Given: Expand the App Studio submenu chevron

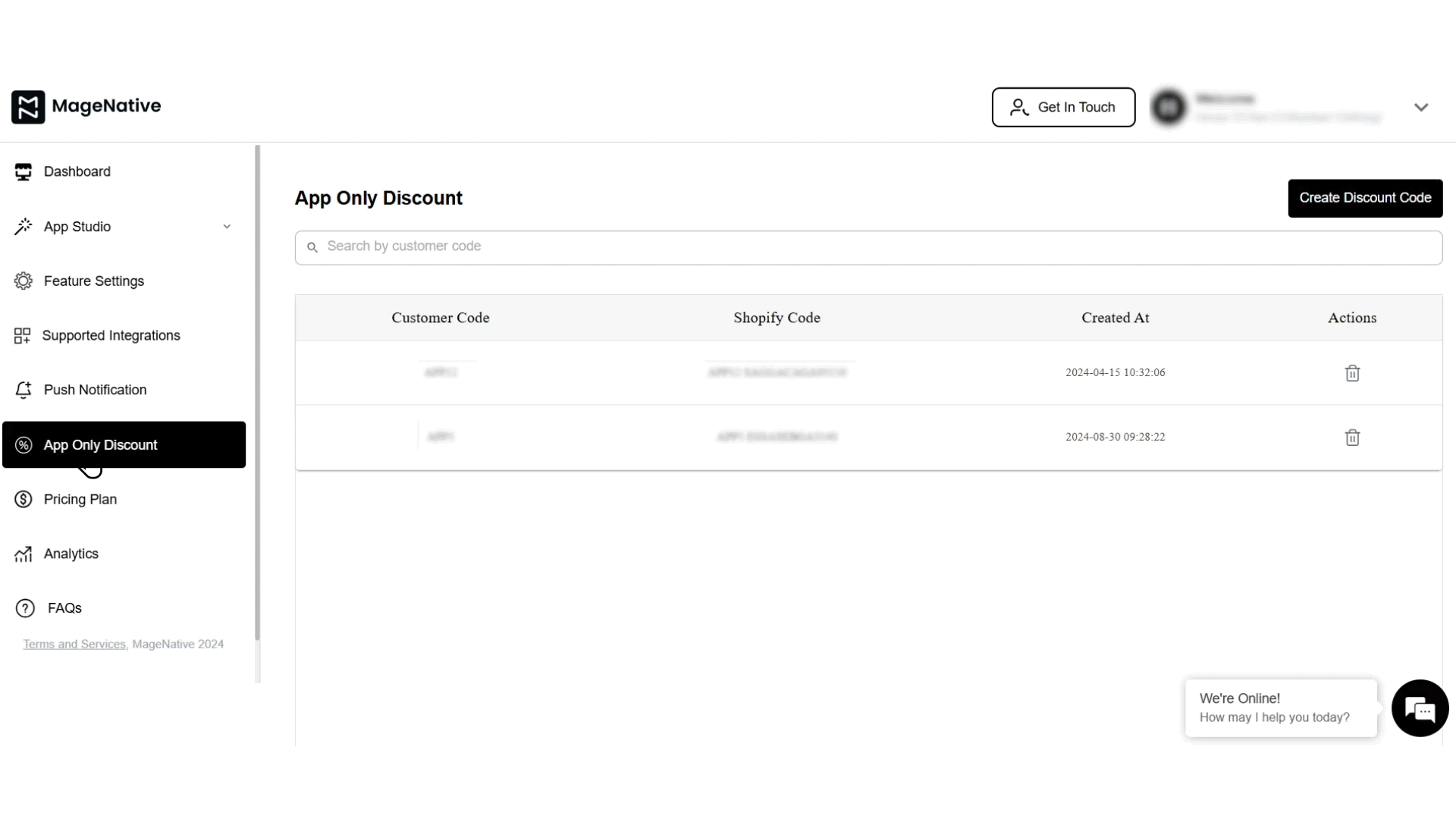Looking at the screenshot, I should click(x=227, y=226).
